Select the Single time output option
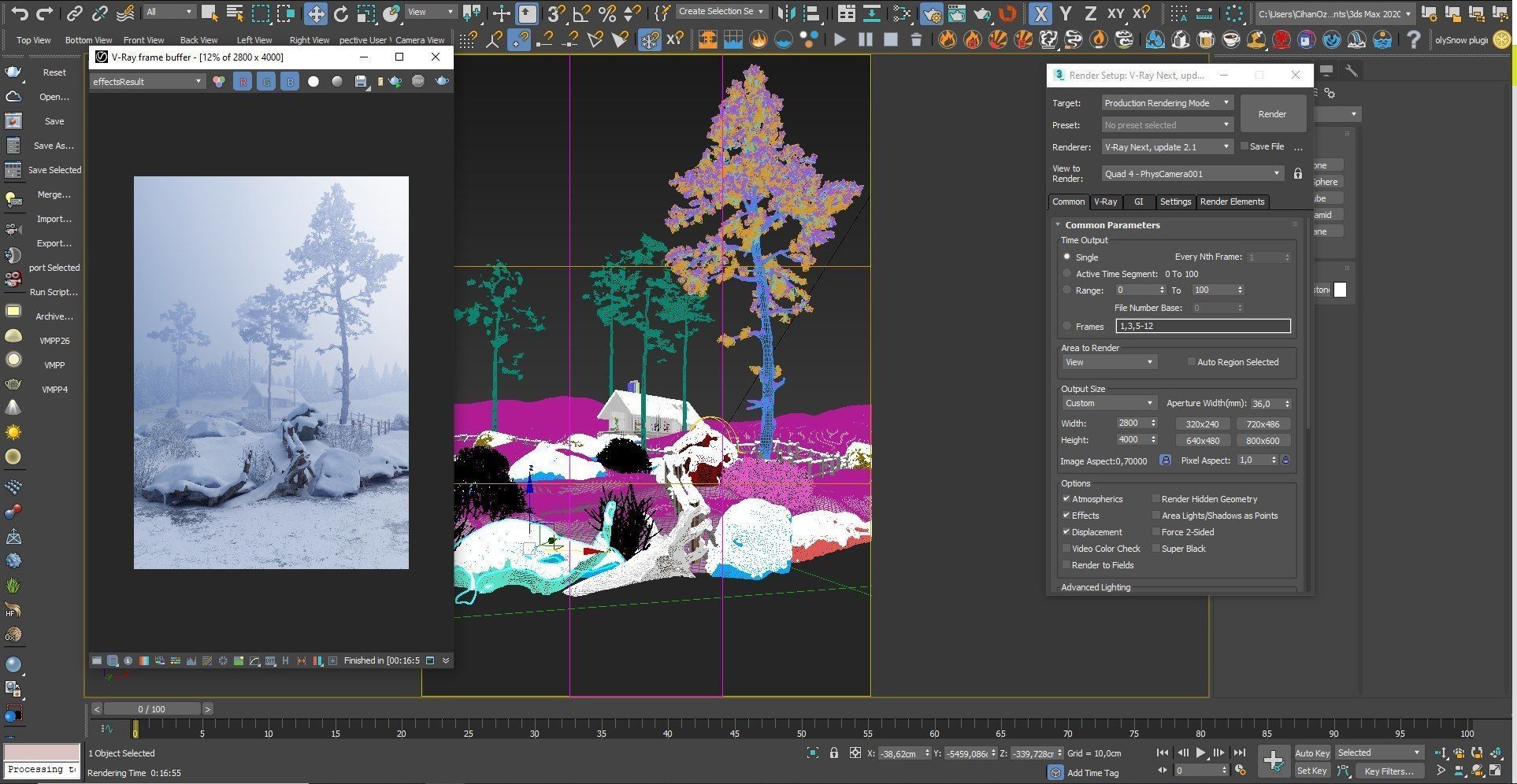 pyautogui.click(x=1067, y=257)
